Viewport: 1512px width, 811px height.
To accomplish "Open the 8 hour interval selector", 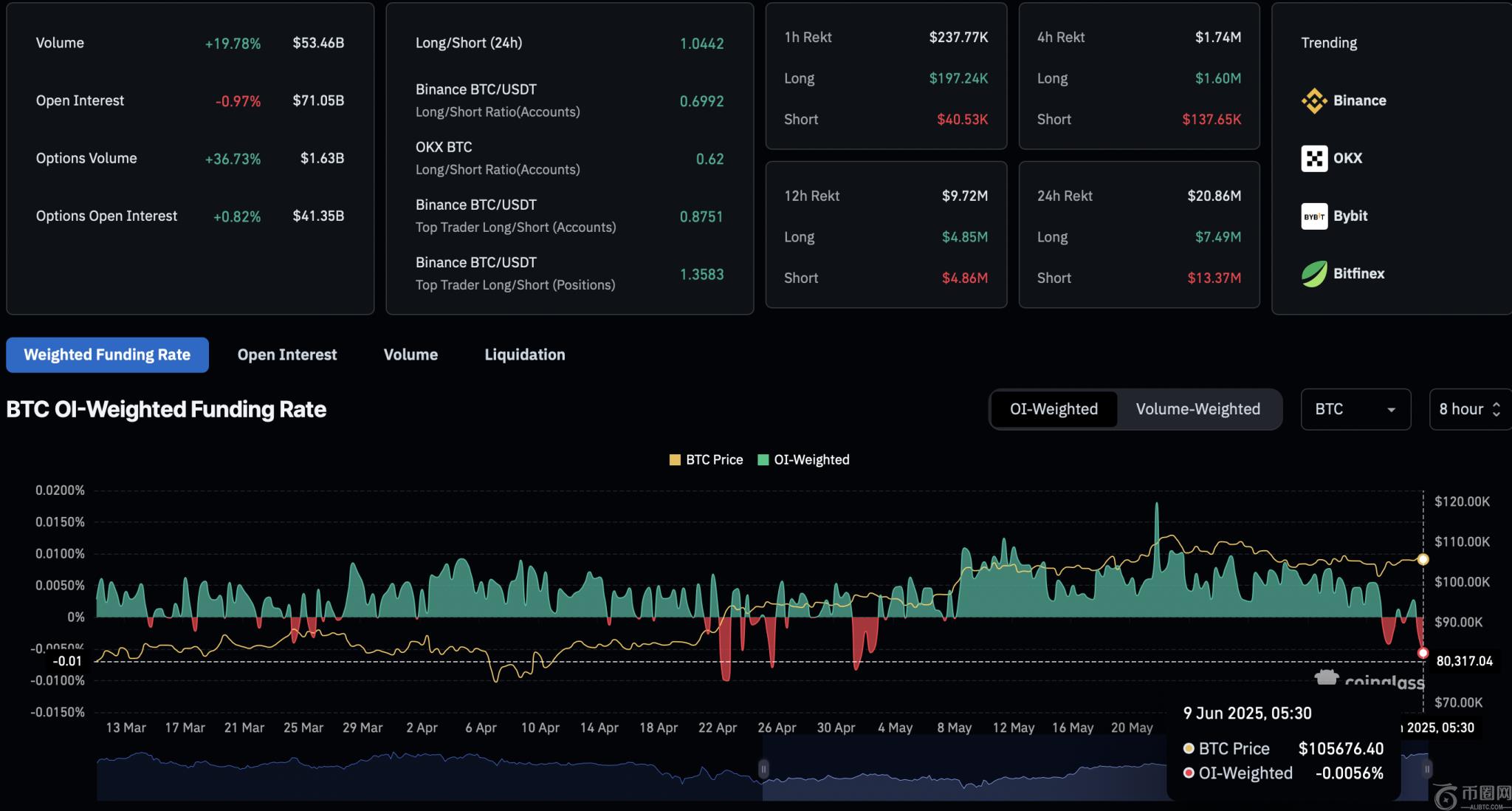I will 1469,409.
